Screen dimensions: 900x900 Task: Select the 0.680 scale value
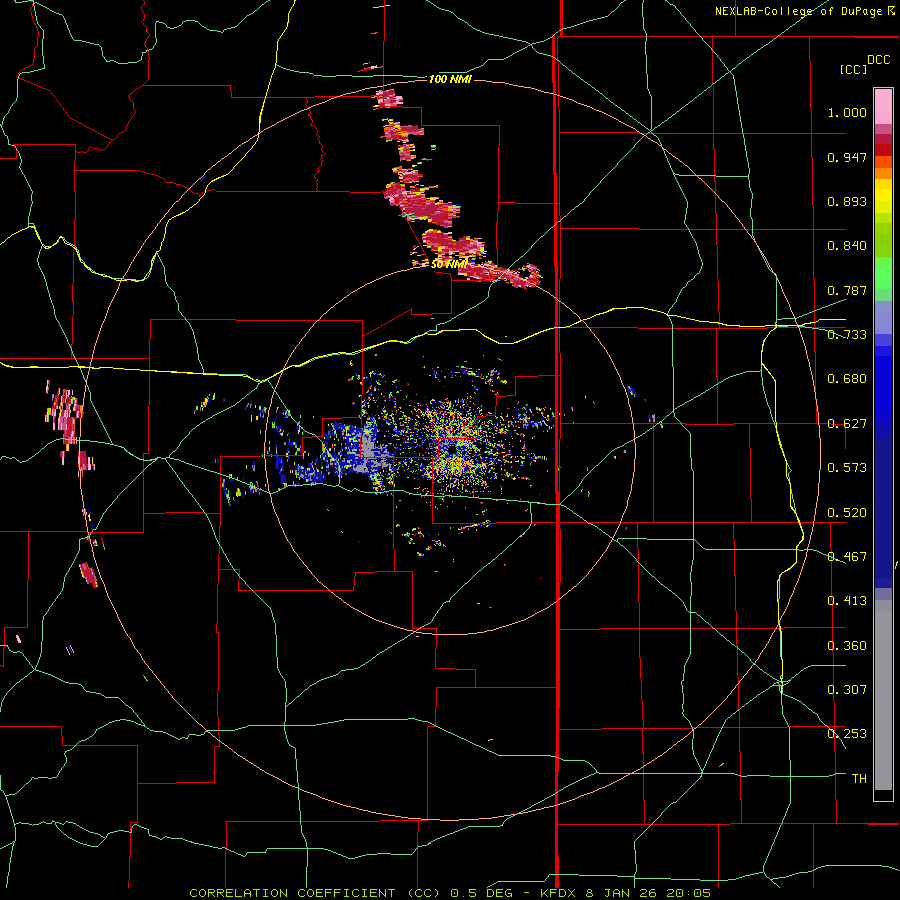[847, 379]
